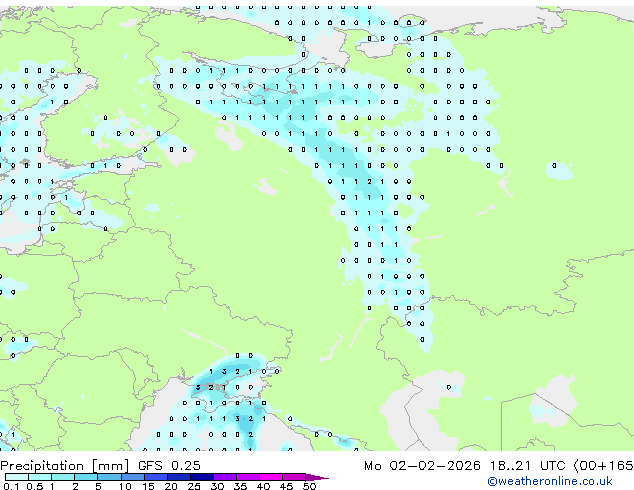Click the "GFS 0.25" model label

pos(169,466)
